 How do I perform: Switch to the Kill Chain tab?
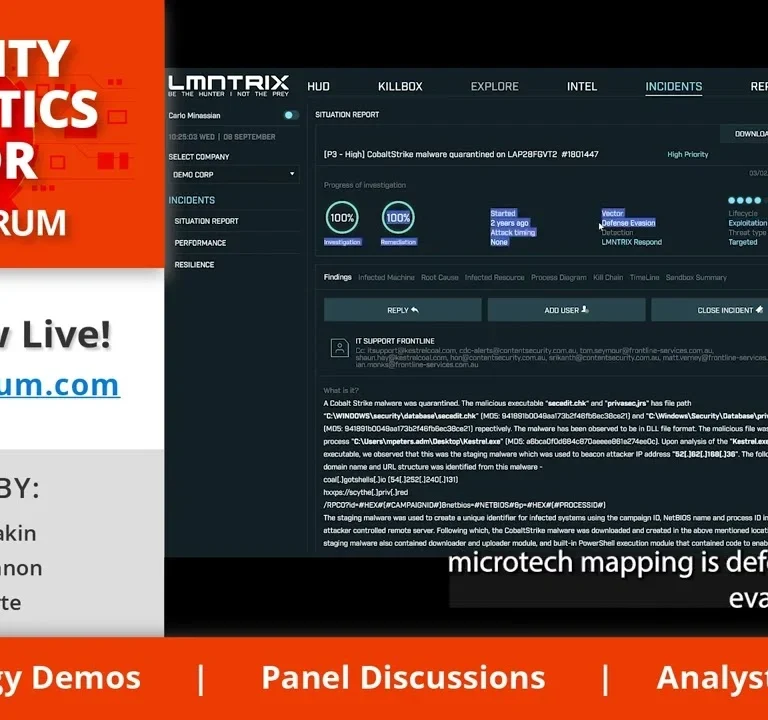point(608,277)
